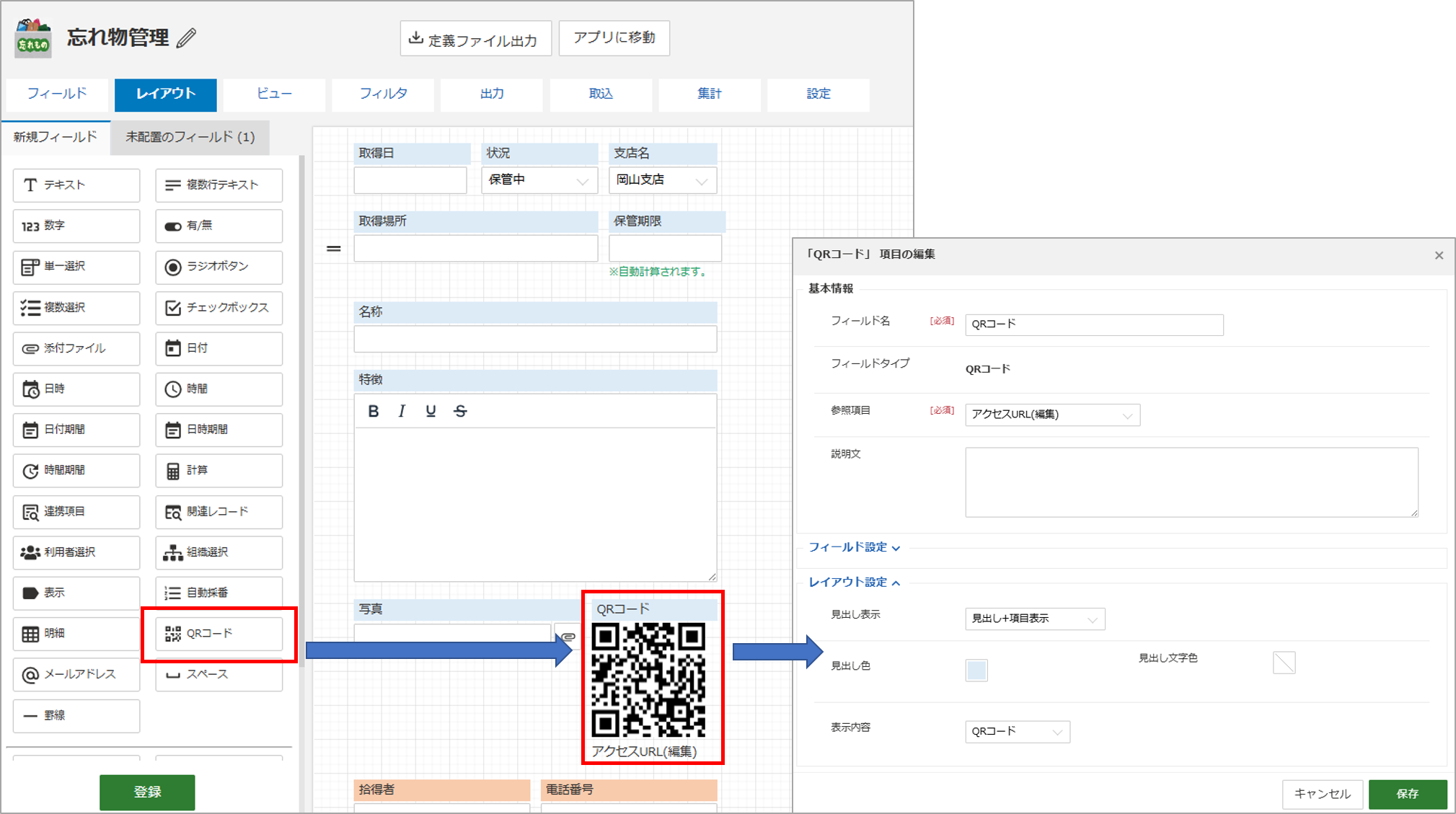Add a 利用者選択 field
Viewport: 1456px width, 814px height.
point(76,552)
